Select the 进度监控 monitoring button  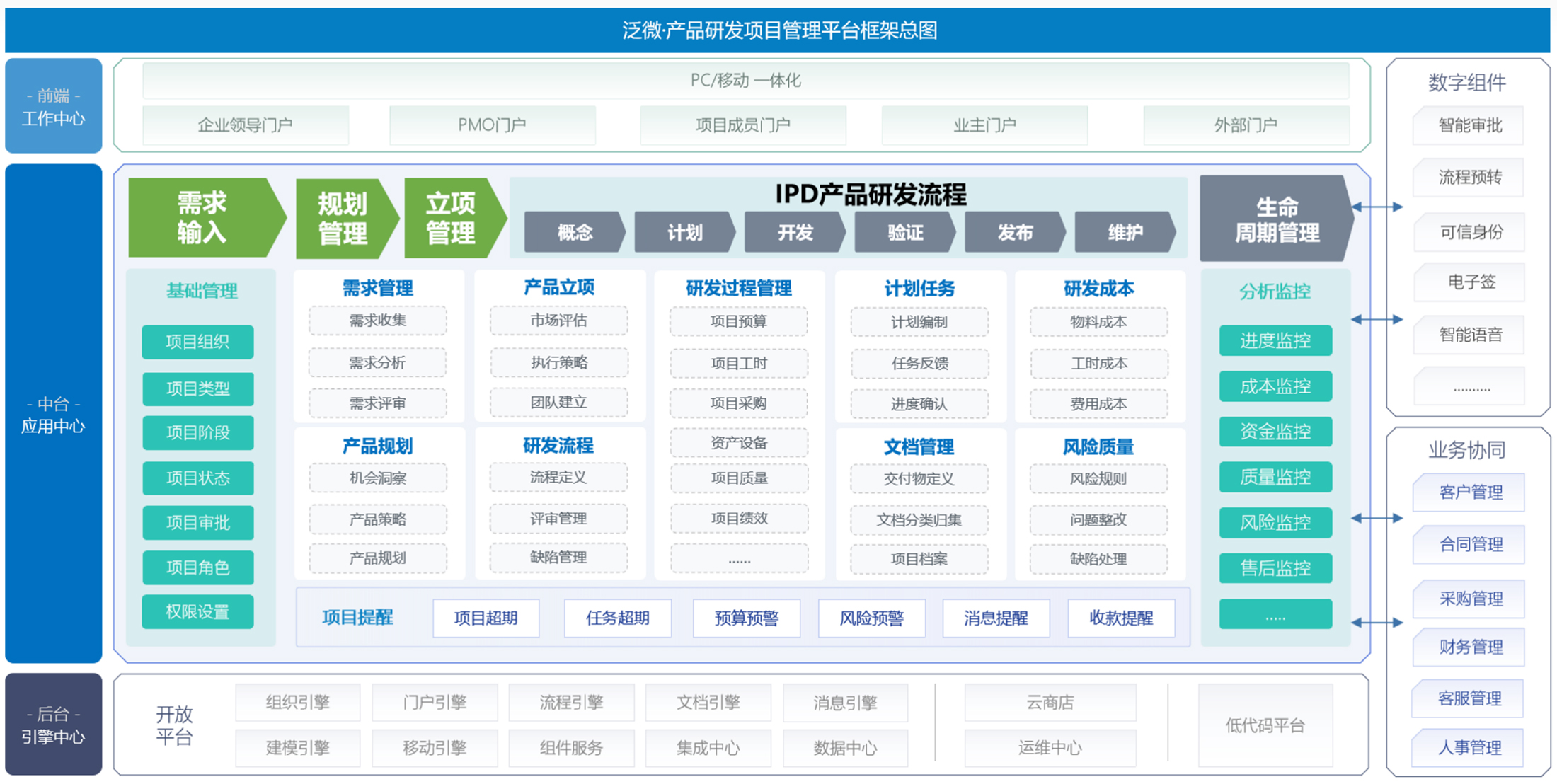click(1275, 340)
